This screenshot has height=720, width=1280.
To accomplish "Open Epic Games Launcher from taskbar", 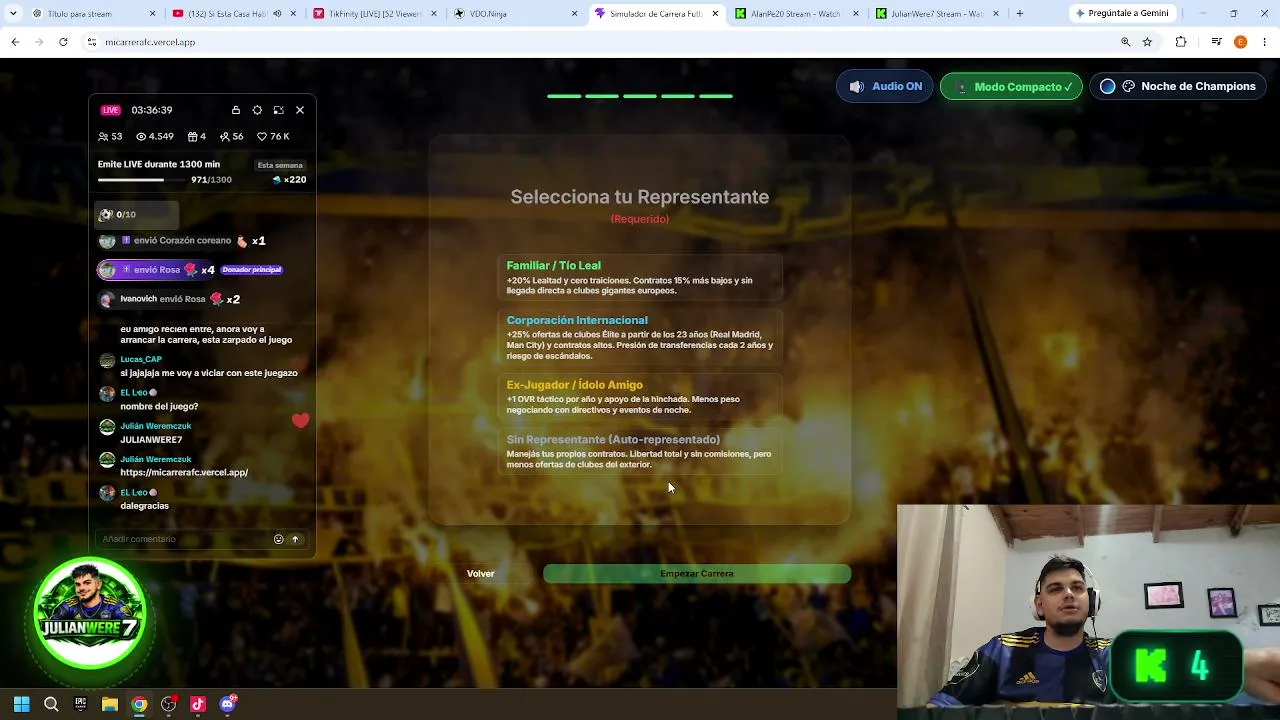I will coord(80,704).
